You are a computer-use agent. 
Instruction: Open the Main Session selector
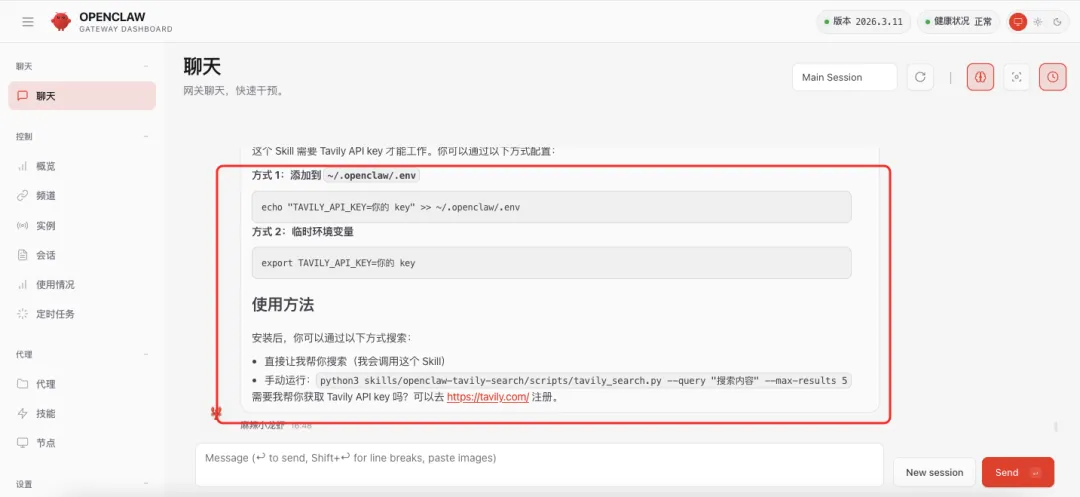[x=844, y=77]
